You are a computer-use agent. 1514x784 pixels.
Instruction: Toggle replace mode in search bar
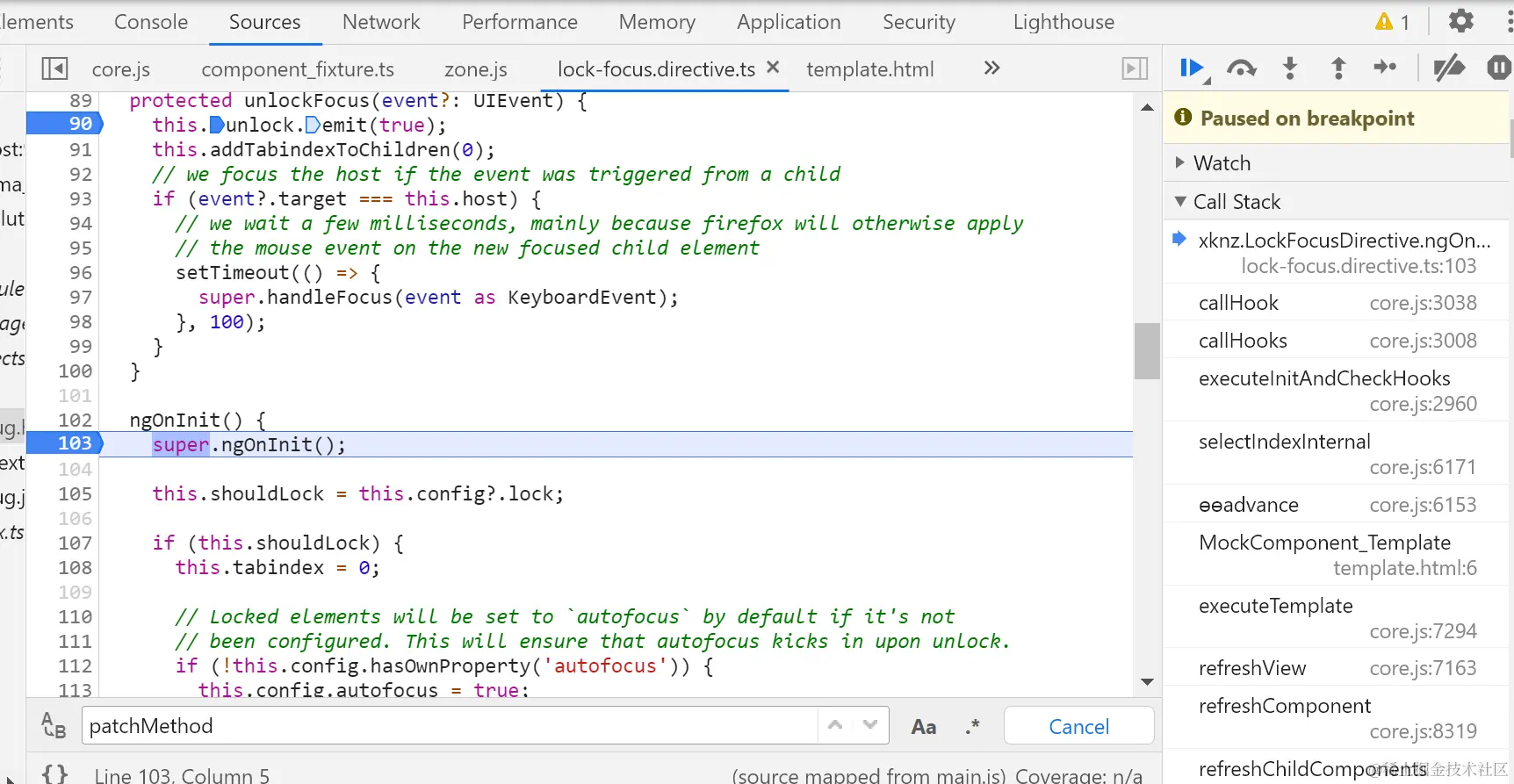54,725
